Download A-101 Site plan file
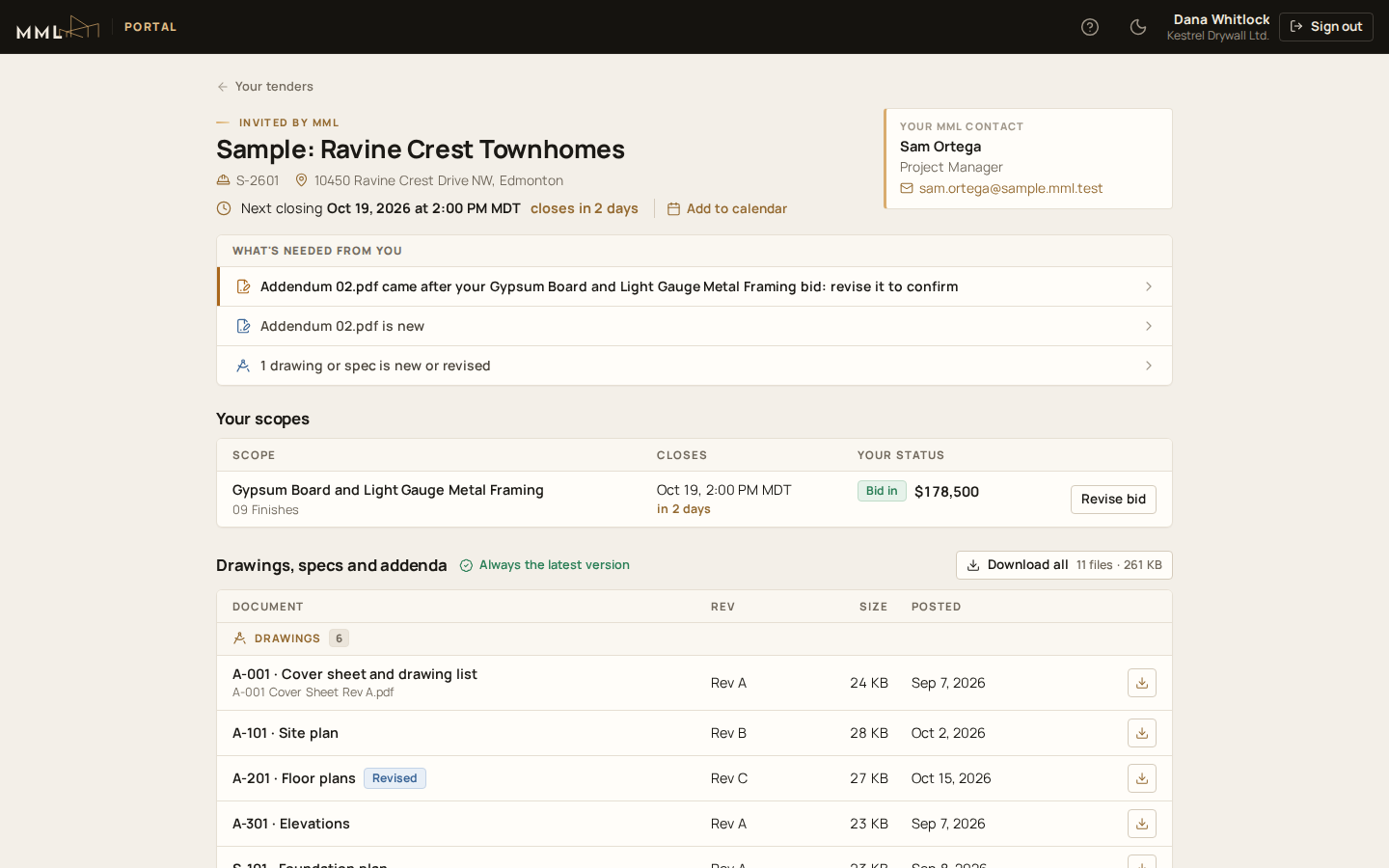Image resolution: width=1389 pixels, height=868 pixels. pos(1142,733)
